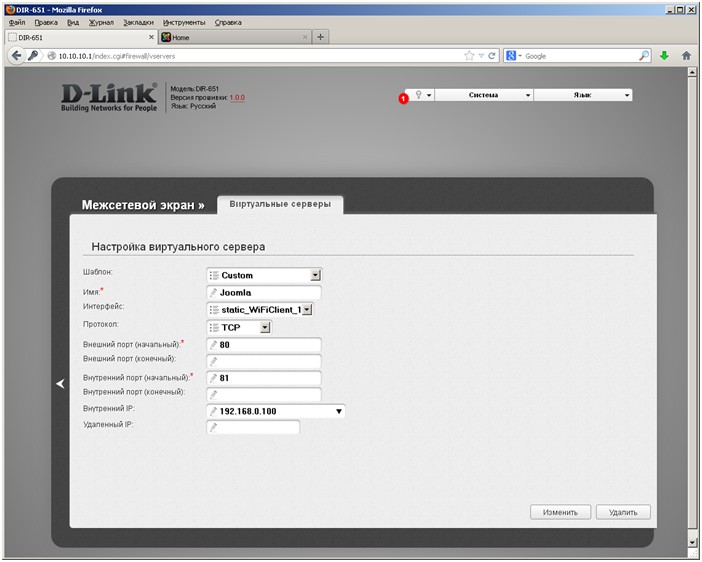Screen dimensions: 702x562
Task: Expand the Система dropdown menu
Action: (x=484, y=95)
